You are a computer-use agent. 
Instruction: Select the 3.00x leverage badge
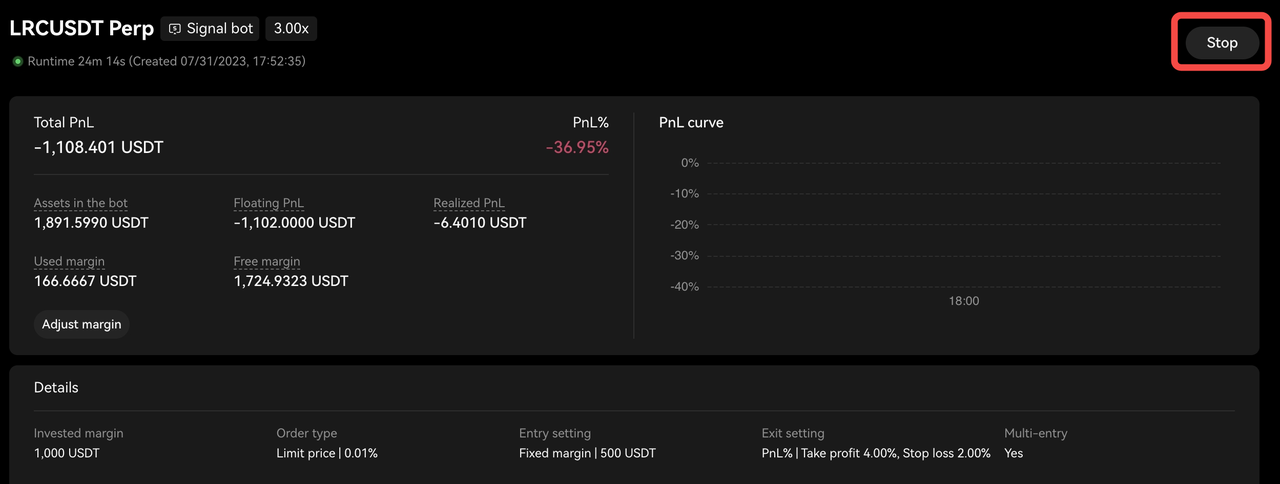[291, 29]
